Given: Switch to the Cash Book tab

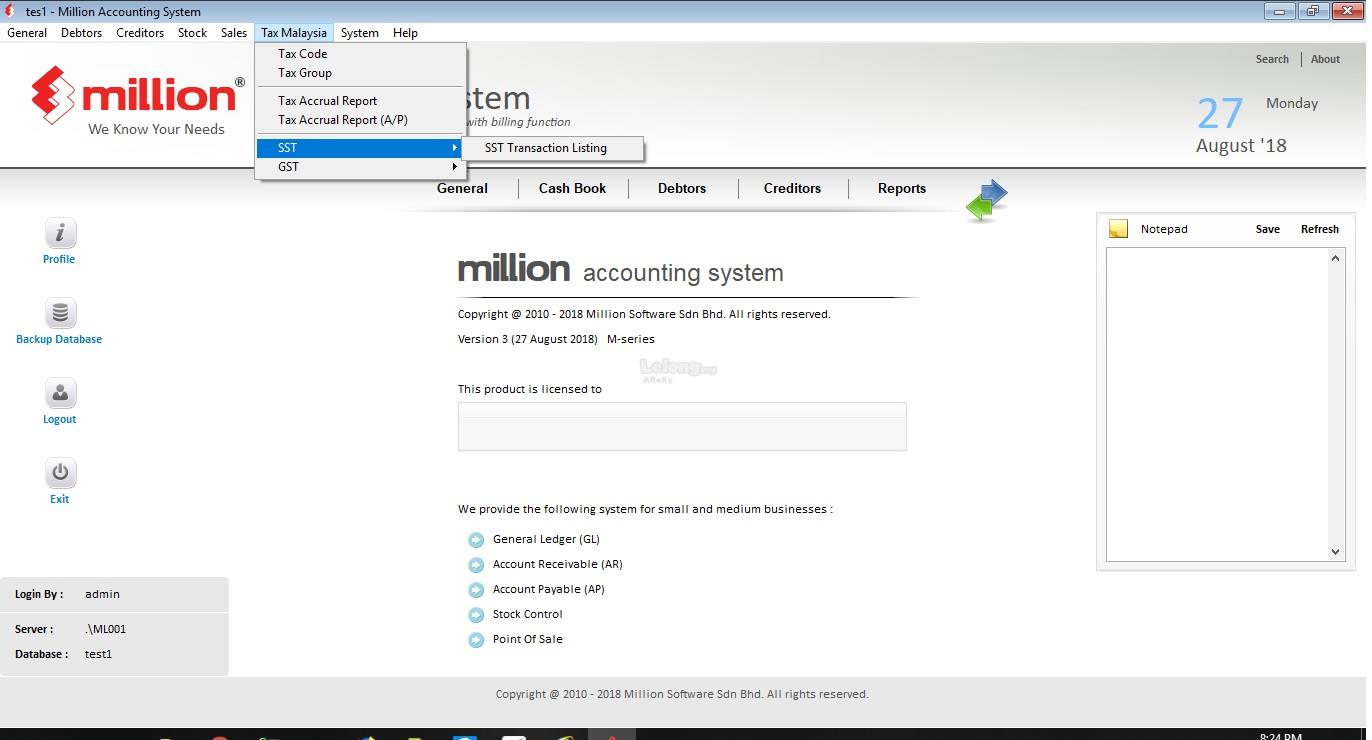Looking at the screenshot, I should pyautogui.click(x=572, y=188).
